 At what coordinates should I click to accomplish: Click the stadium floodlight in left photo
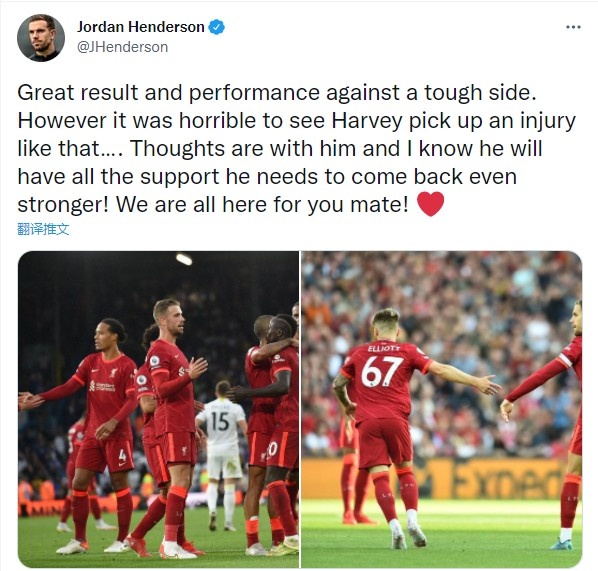tap(184, 259)
